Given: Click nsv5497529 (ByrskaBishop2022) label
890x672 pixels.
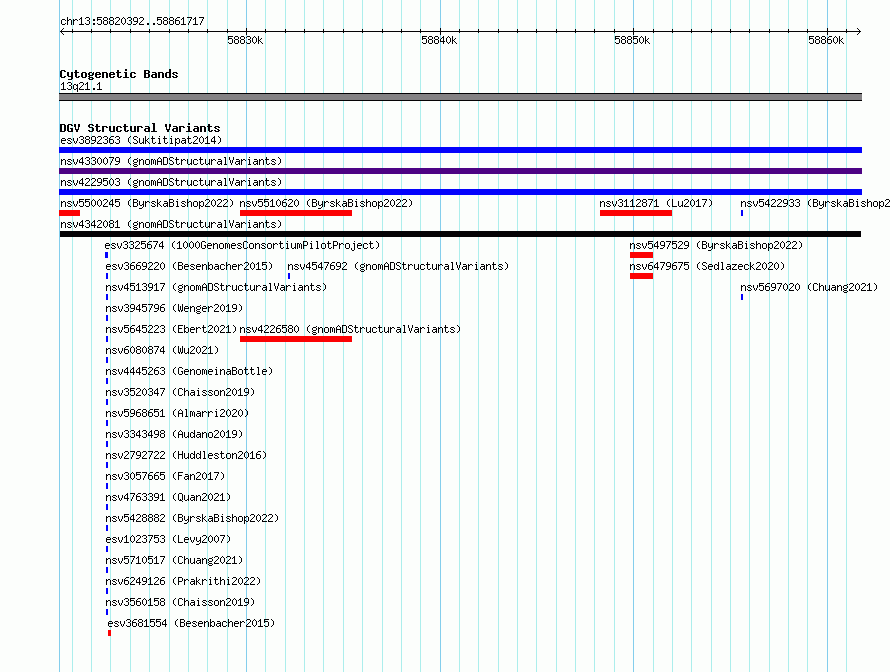Looking at the screenshot, I should [x=716, y=245].
